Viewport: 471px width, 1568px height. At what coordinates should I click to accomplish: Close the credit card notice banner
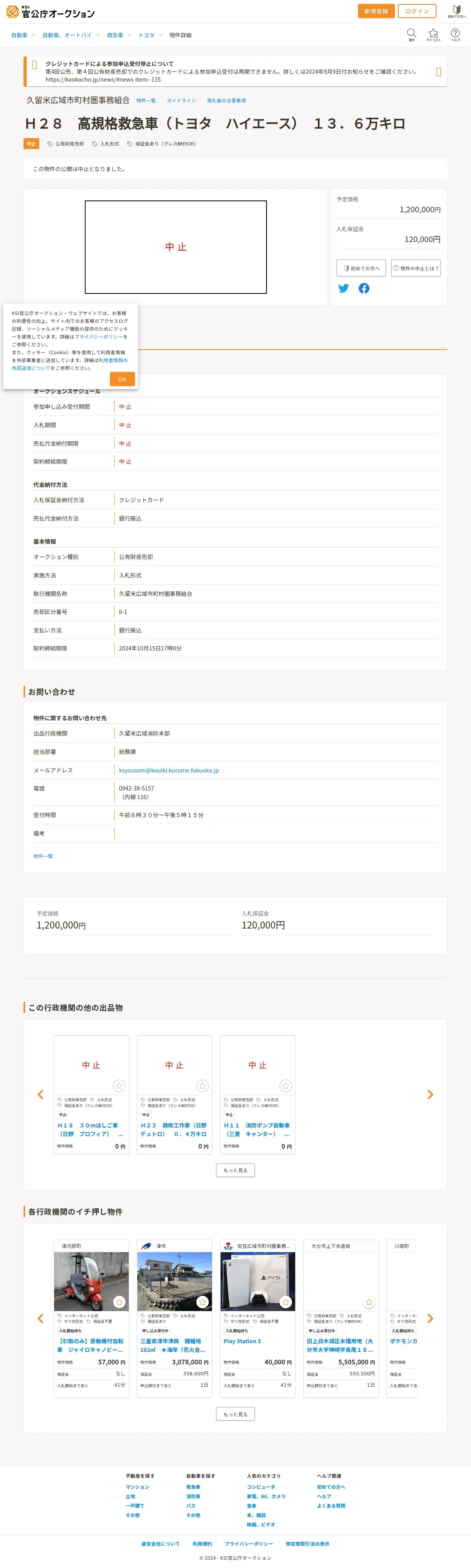(x=439, y=72)
